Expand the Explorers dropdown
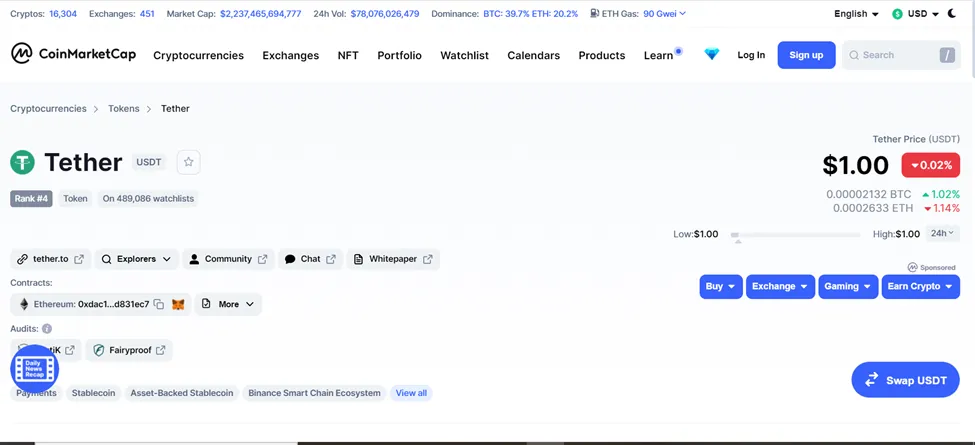Image resolution: width=975 pixels, height=445 pixels. [x=137, y=259]
